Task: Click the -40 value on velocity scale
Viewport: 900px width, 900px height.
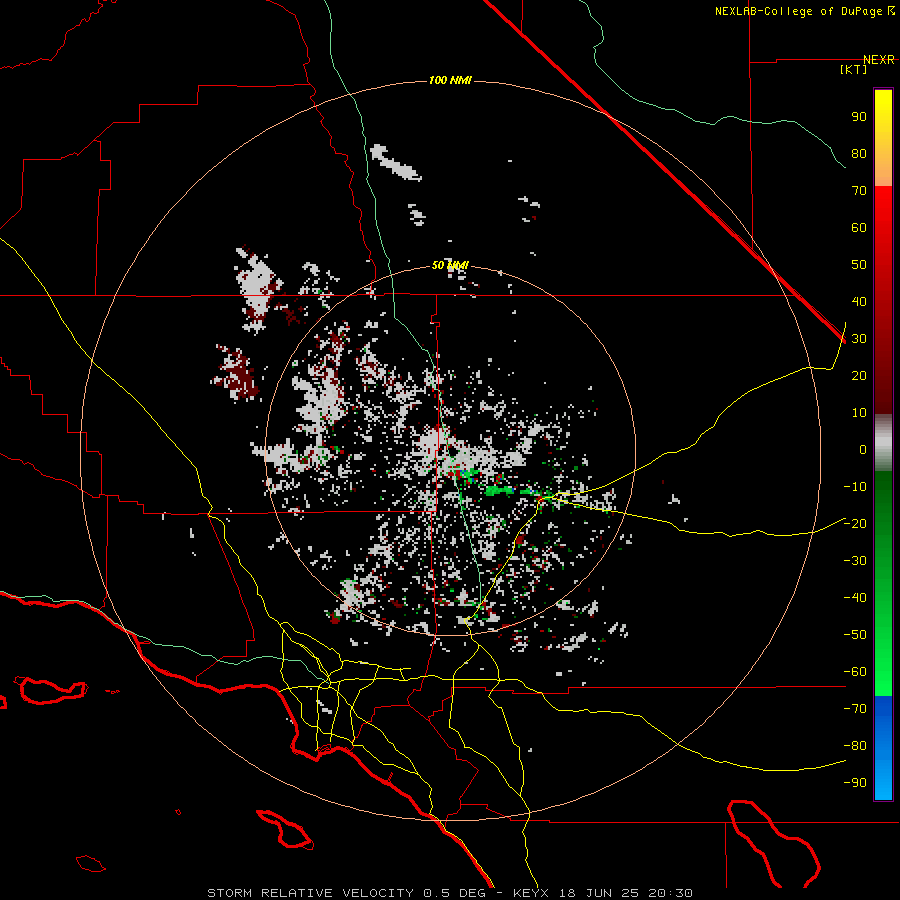Action: [x=855, y=598]
